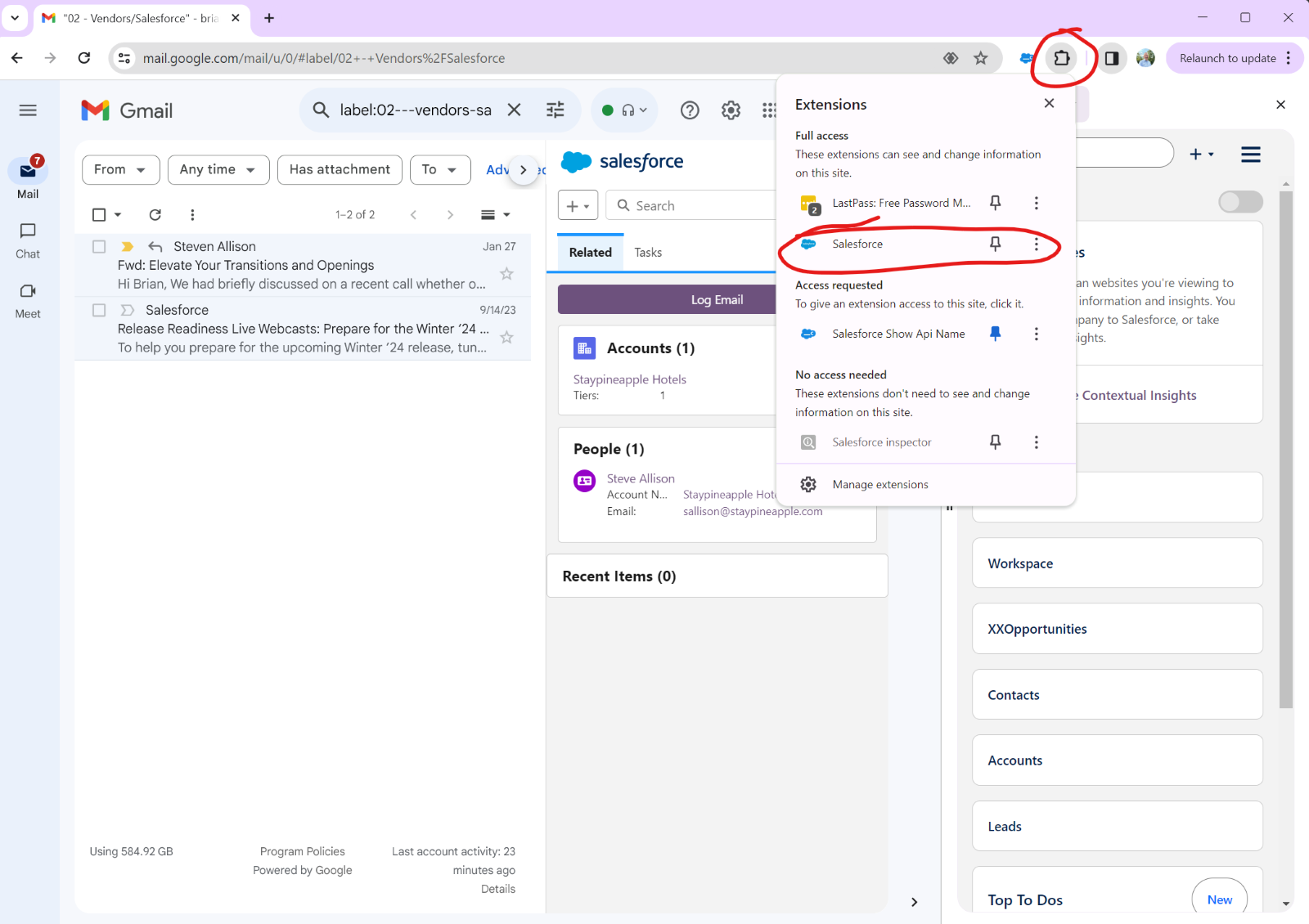This screenshot has height=924, width=1309.
Task: Unpin Salesforce Show Api Name extension
Action: [x=996, y=334]
